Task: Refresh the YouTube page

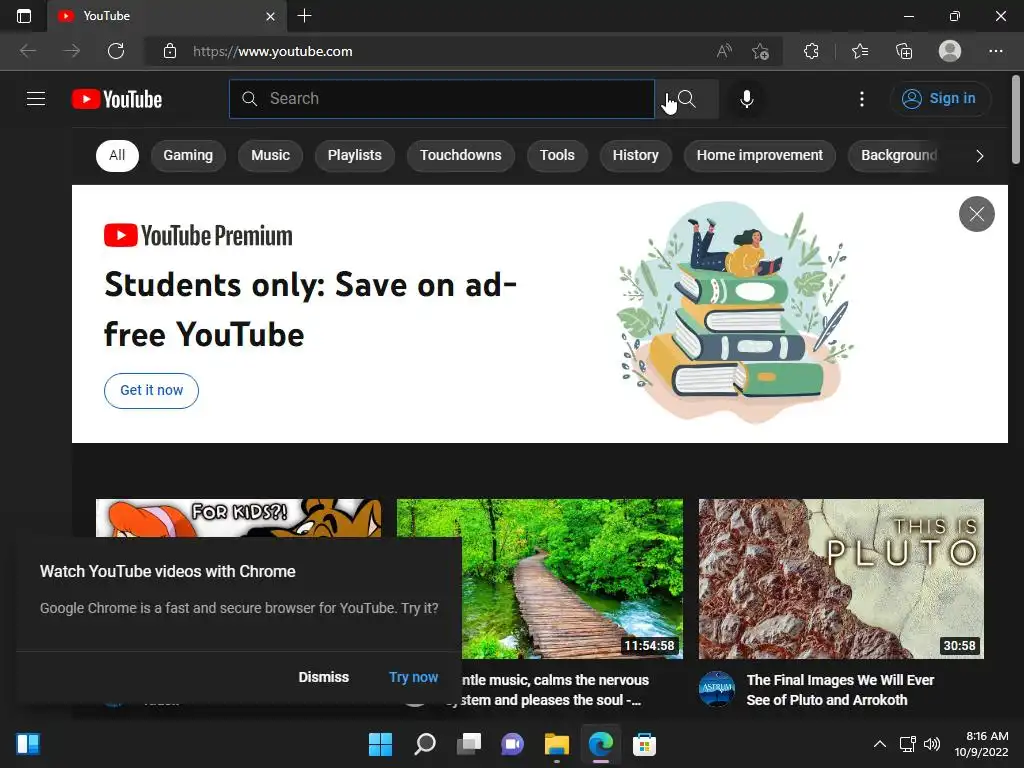Action: click(116, 51)
